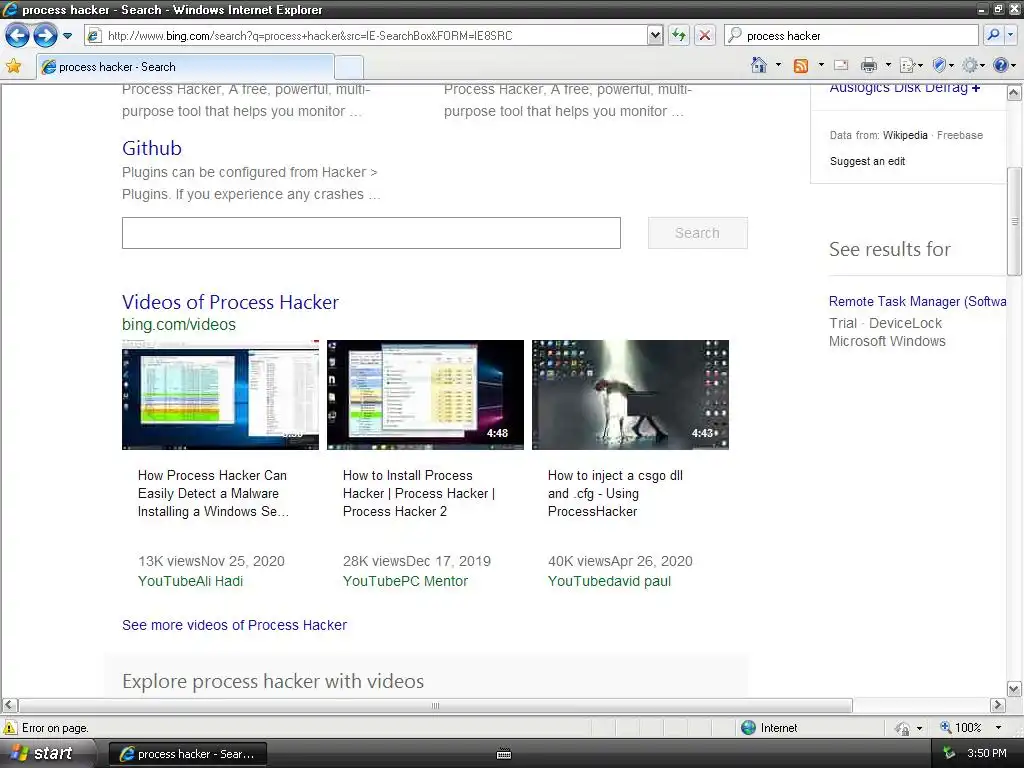Open 'See more videos of Process Hacker'
The height and width of the screenshot is (768, 1024).
pyautogui.click(x=234, y=625)
